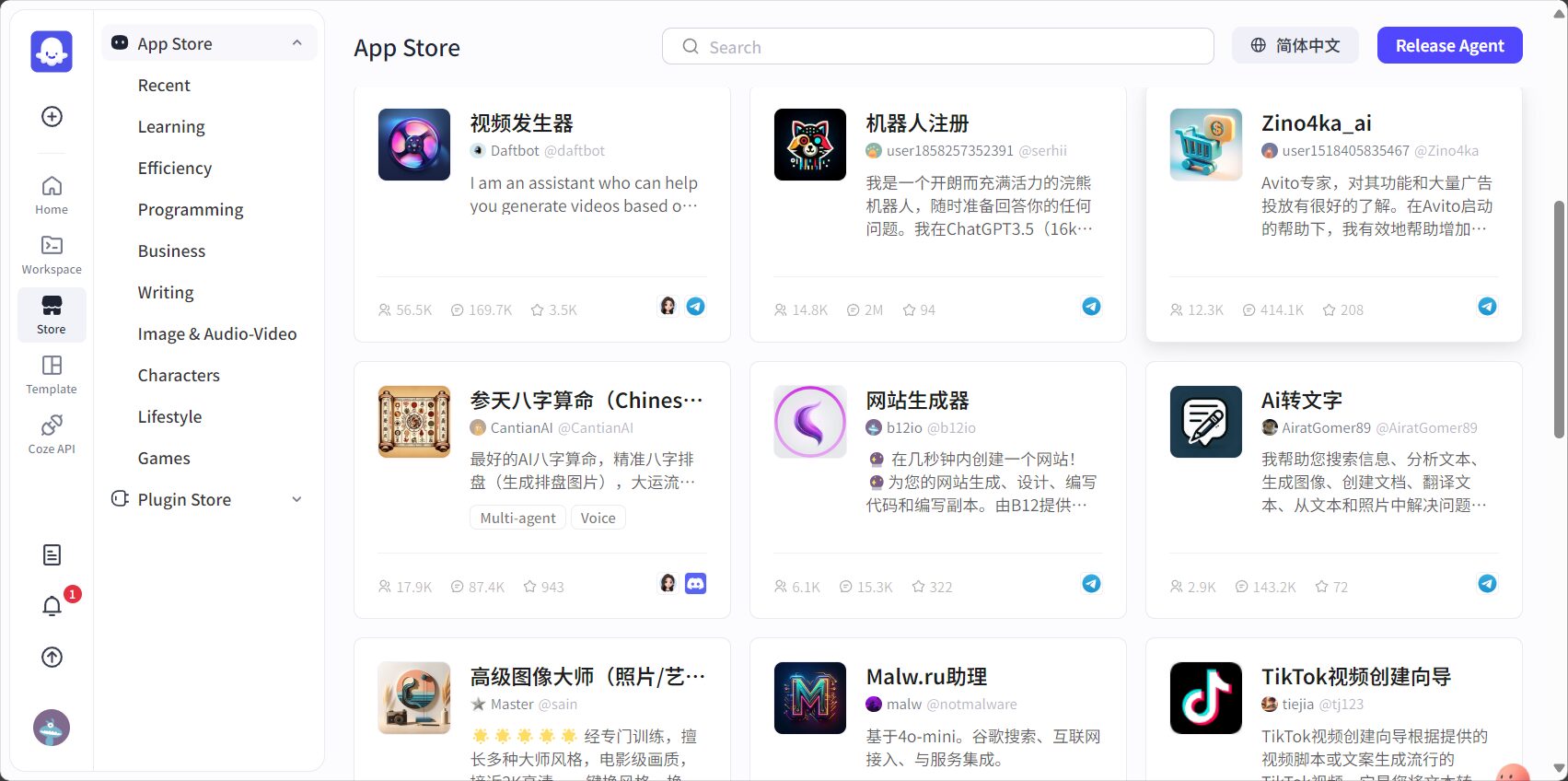The height and width of the screenshot is (781, 1568).
Task: Select Recent category
Action: pos(164,85)
